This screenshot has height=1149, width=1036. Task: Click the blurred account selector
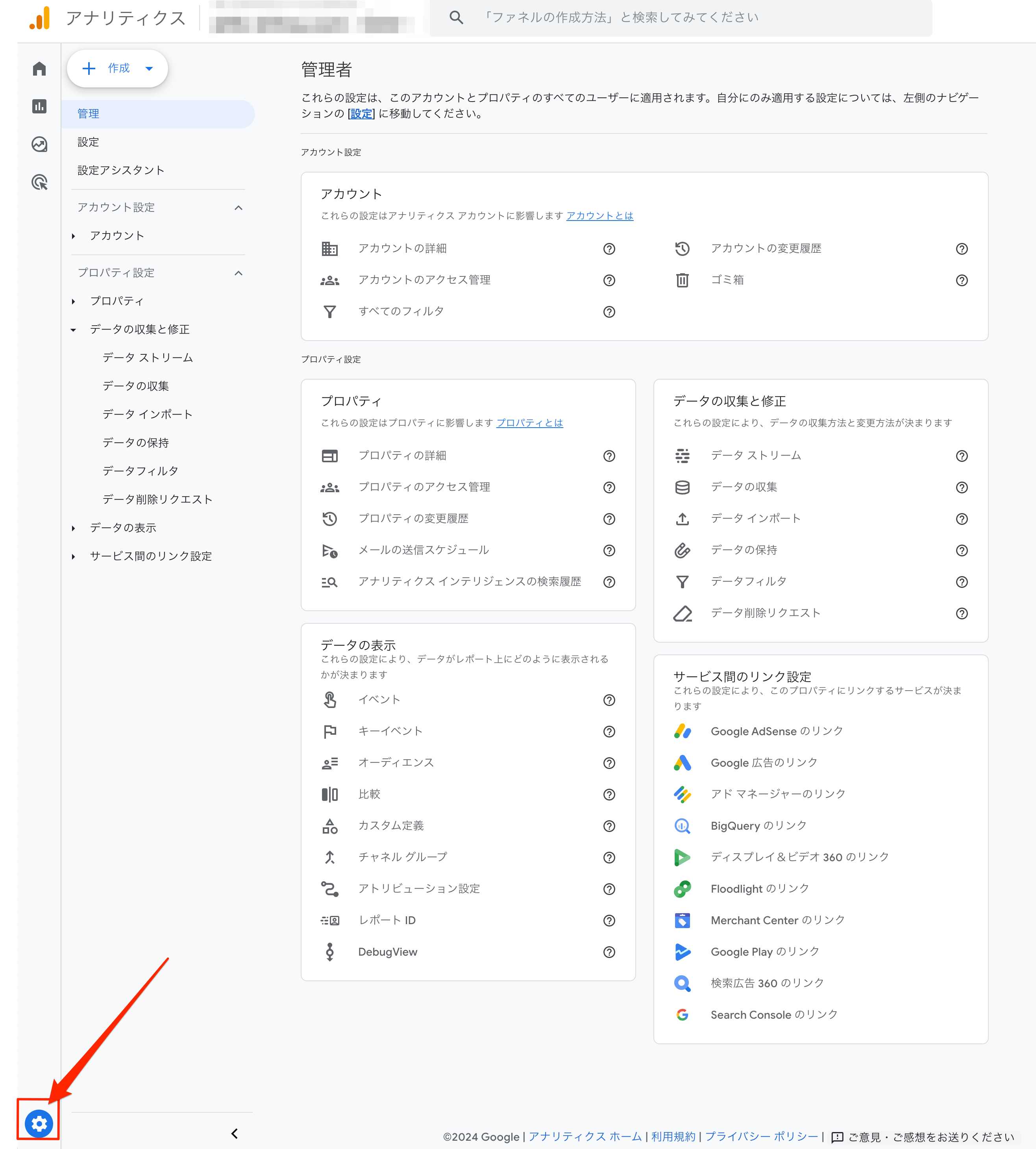pyautogui.click(x=312, y=18)
